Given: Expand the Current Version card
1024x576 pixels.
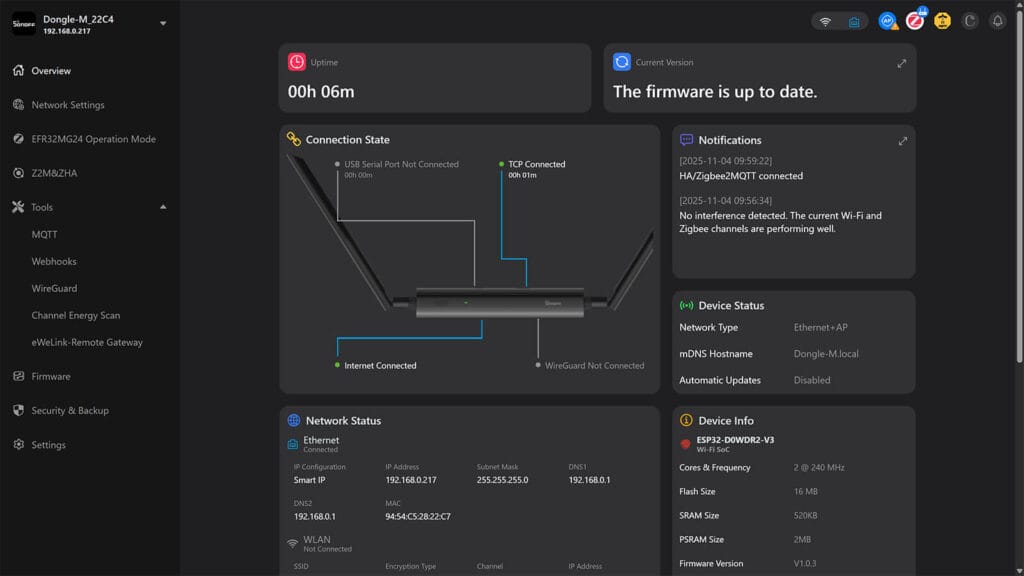Looking at the screenshot, I should click(x=902, y=63).
